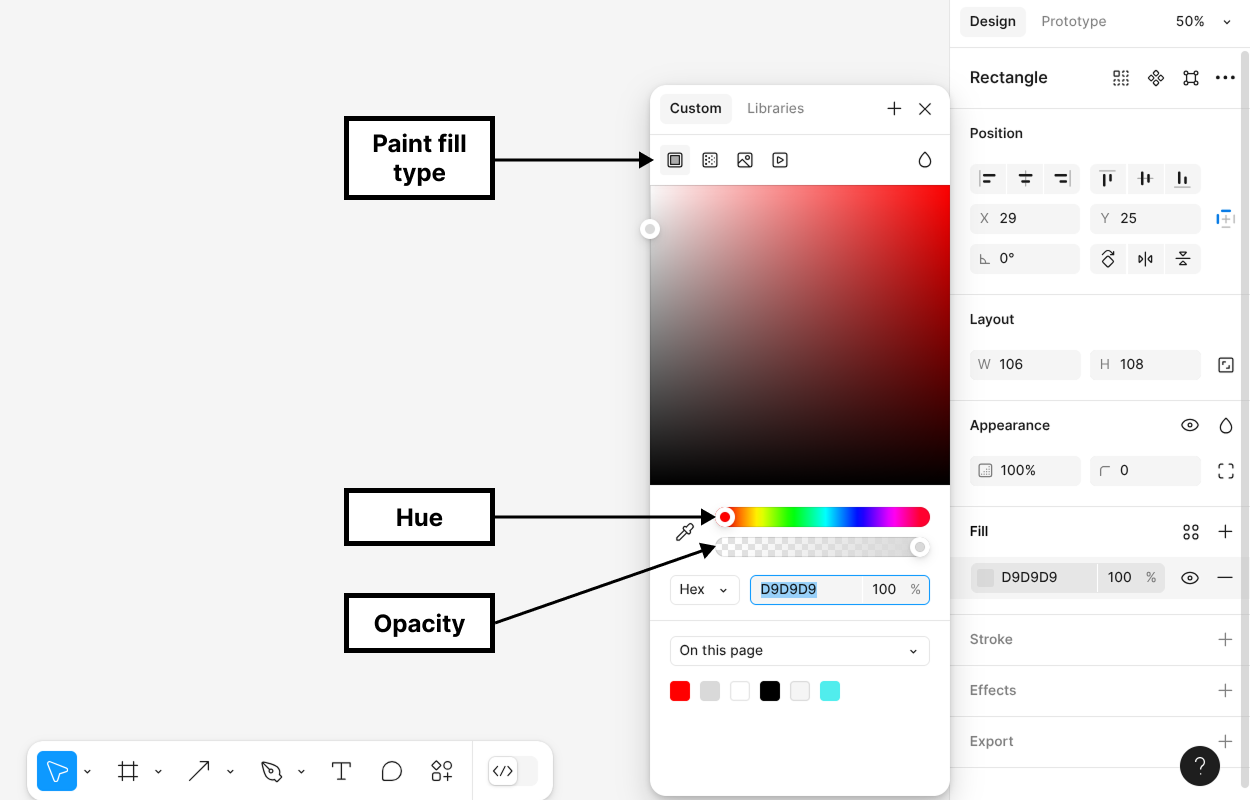Open the 50% zoom level dropdown

click(x=1203, y=21)
